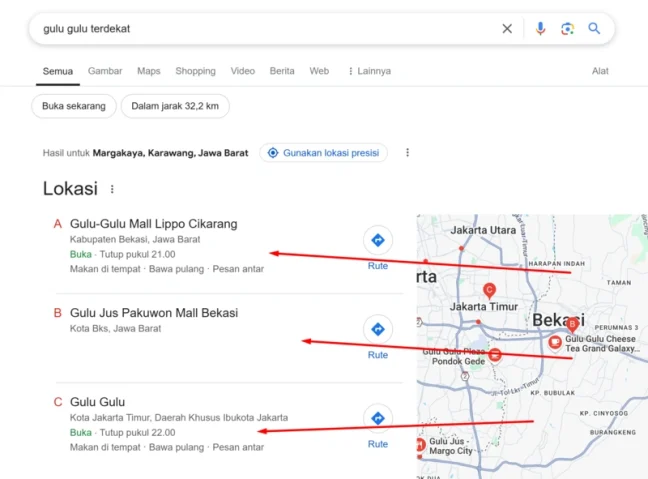Click Rute link under Gulu Gulu Jakarta Timur
The image size is (648, 479).
[x=378, y=444]
